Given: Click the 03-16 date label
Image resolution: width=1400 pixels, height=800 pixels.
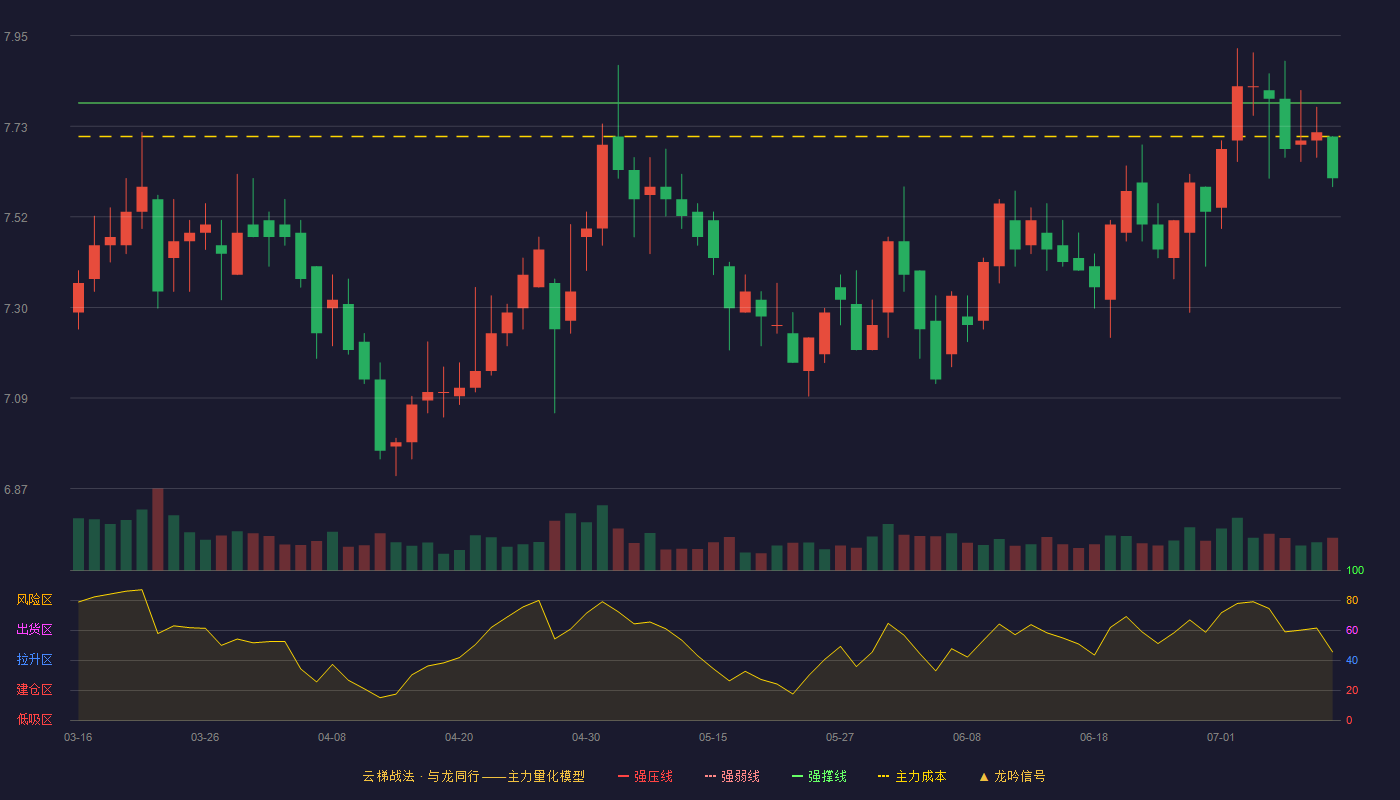Looking at the screenshot, I should pyautogui.click(x=78, y=737).
